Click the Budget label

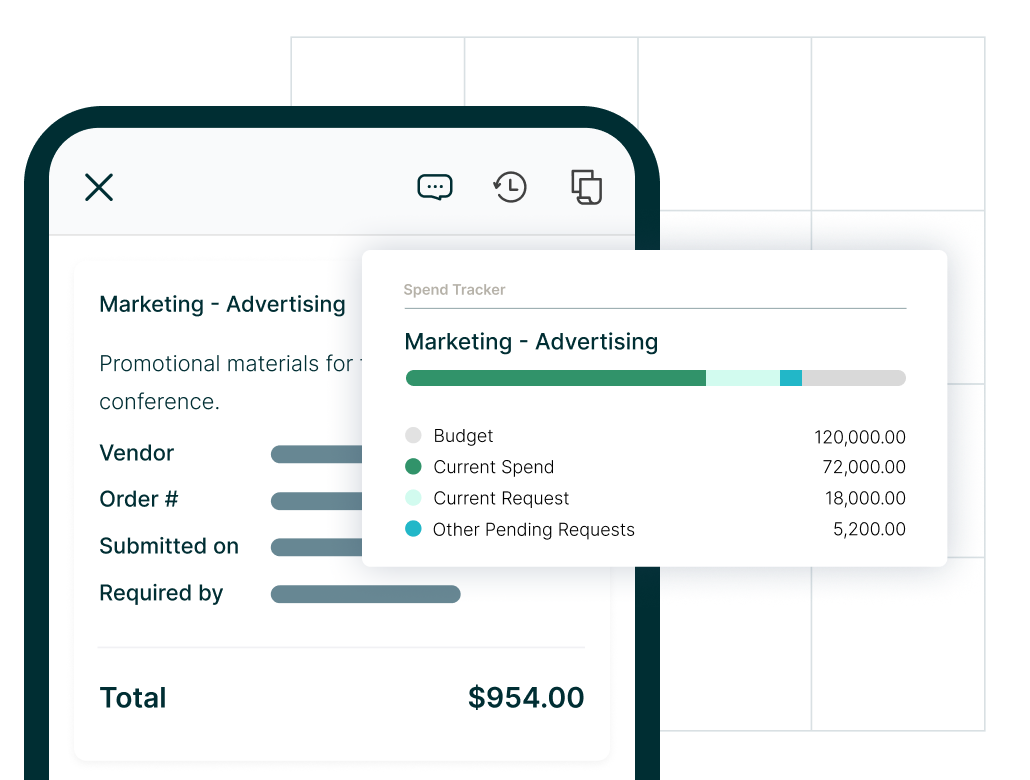463,436
